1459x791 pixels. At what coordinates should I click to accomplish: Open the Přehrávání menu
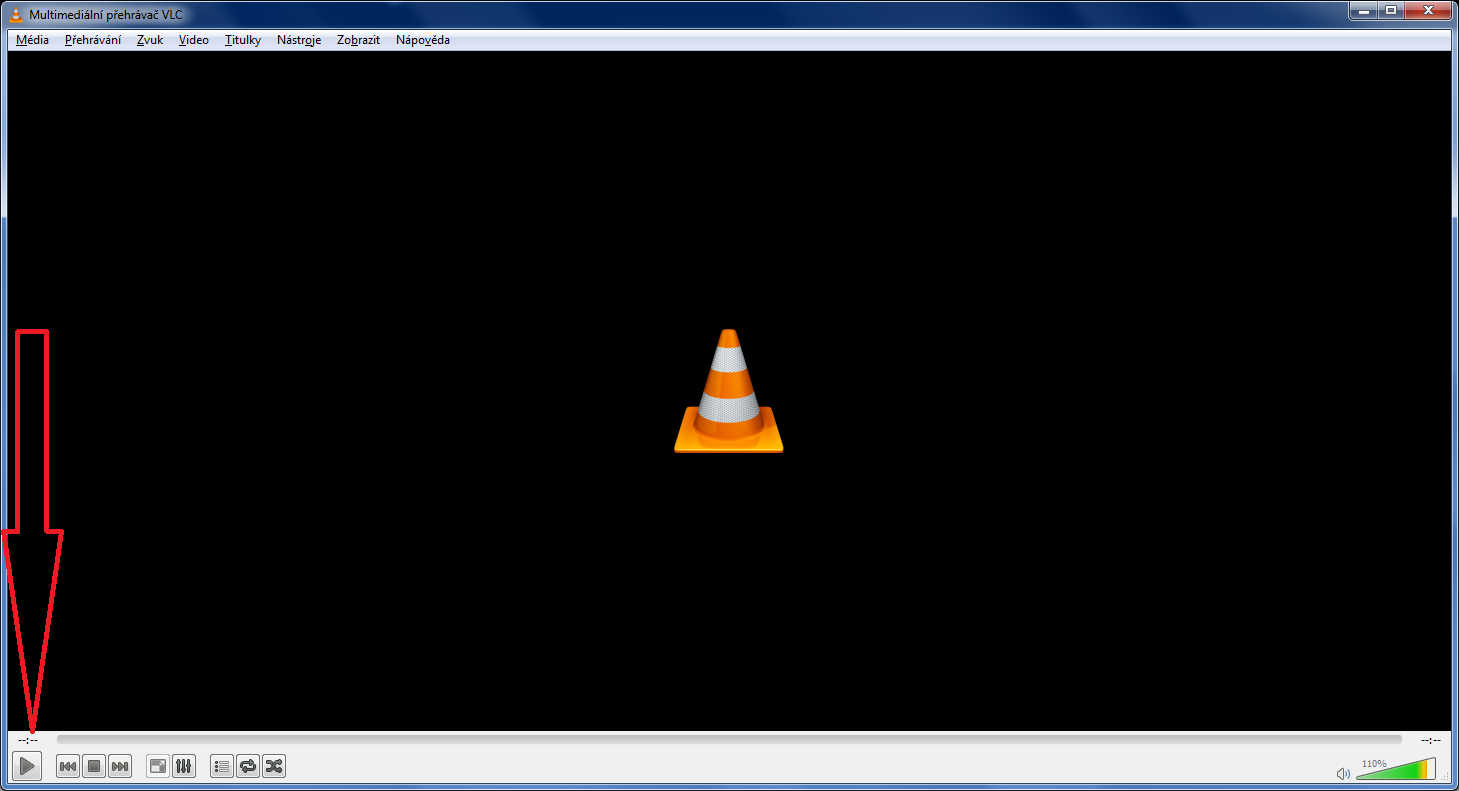coord(93,40)
